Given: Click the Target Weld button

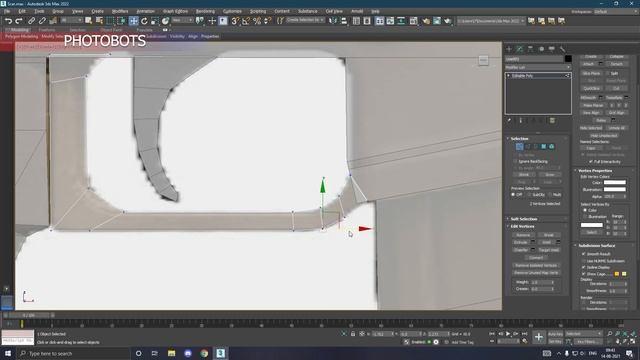Looking at the screenshot, I should point(549,250).
